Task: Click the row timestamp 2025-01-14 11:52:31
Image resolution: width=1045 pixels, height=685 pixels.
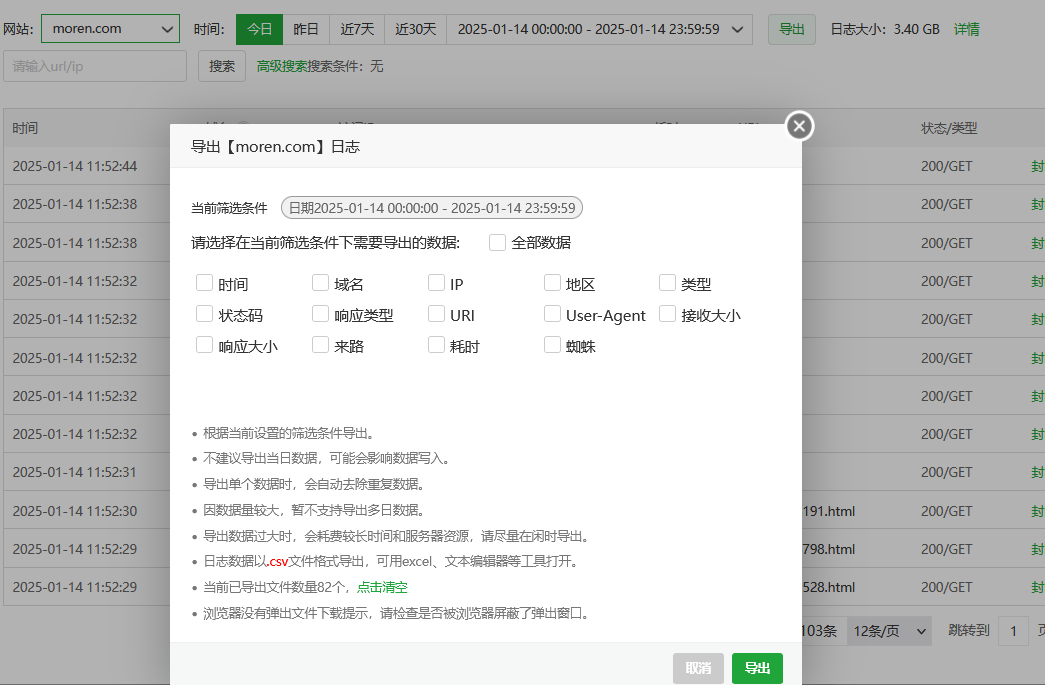Action: tap(75, 472)
